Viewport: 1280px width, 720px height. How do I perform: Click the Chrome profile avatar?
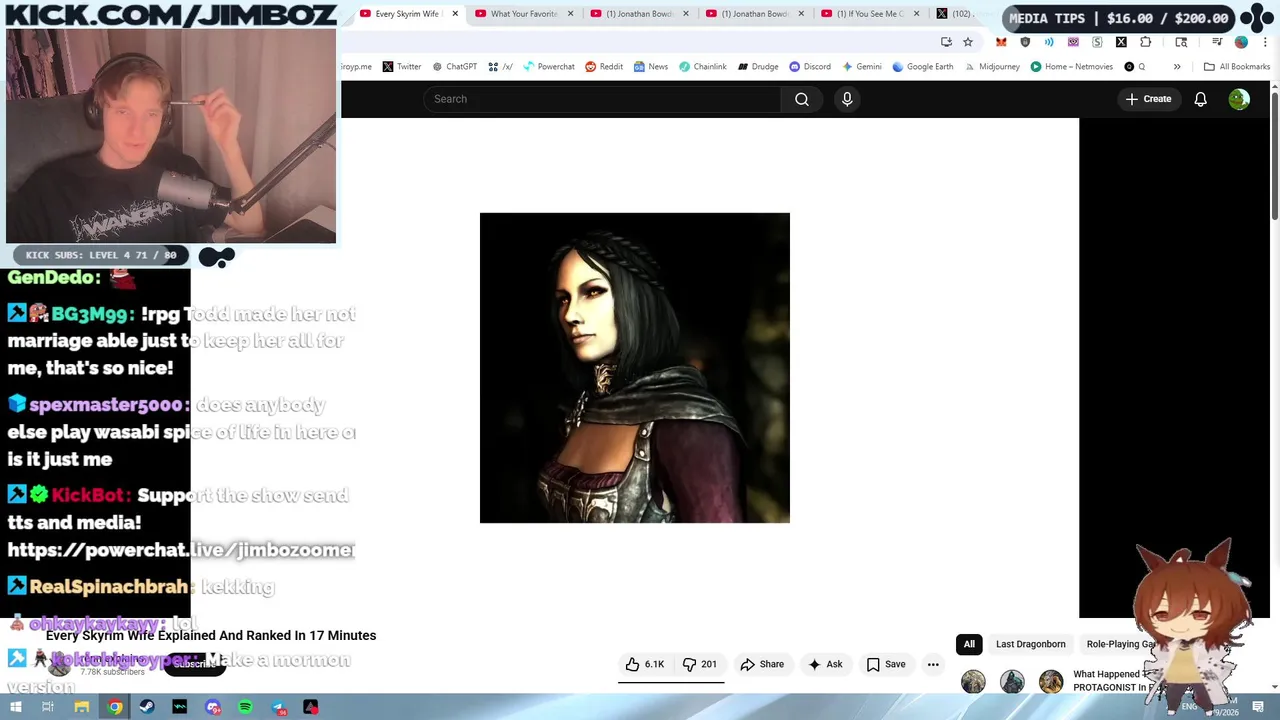(x=1241, y=42)
